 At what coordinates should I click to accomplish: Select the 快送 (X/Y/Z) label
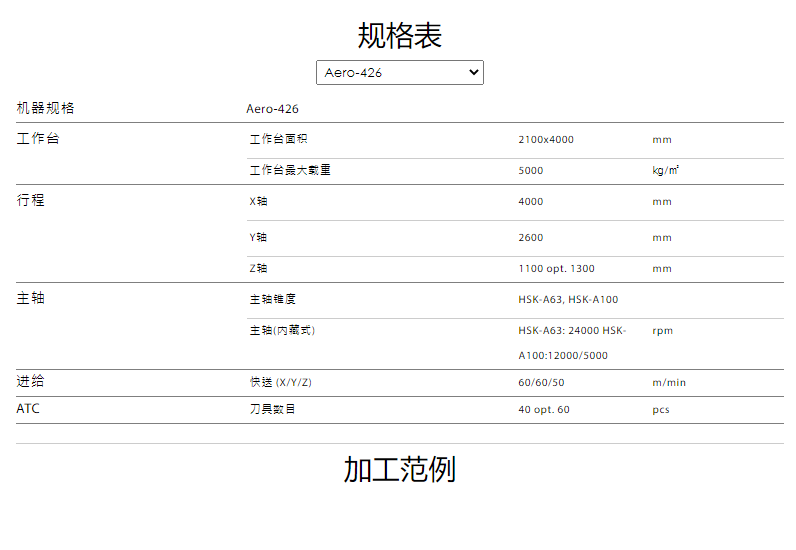pos(281,382)
